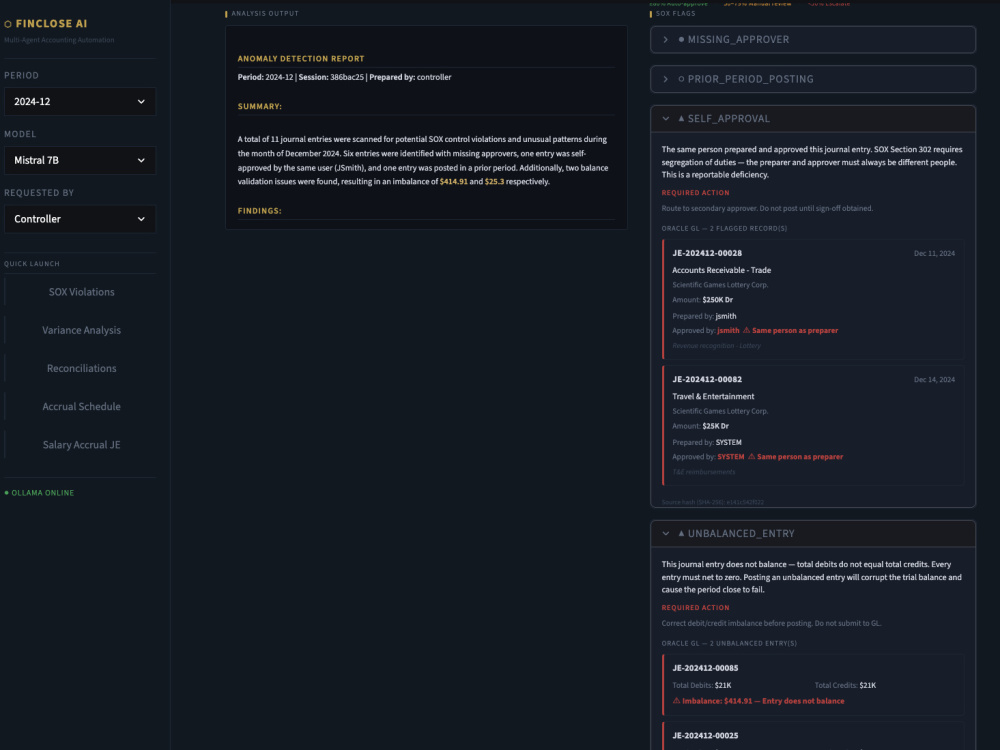This screenshot has height=750, width=1000.
Task: Collapse the SELF_APPROVAL flag section
Action: [812, 119]
